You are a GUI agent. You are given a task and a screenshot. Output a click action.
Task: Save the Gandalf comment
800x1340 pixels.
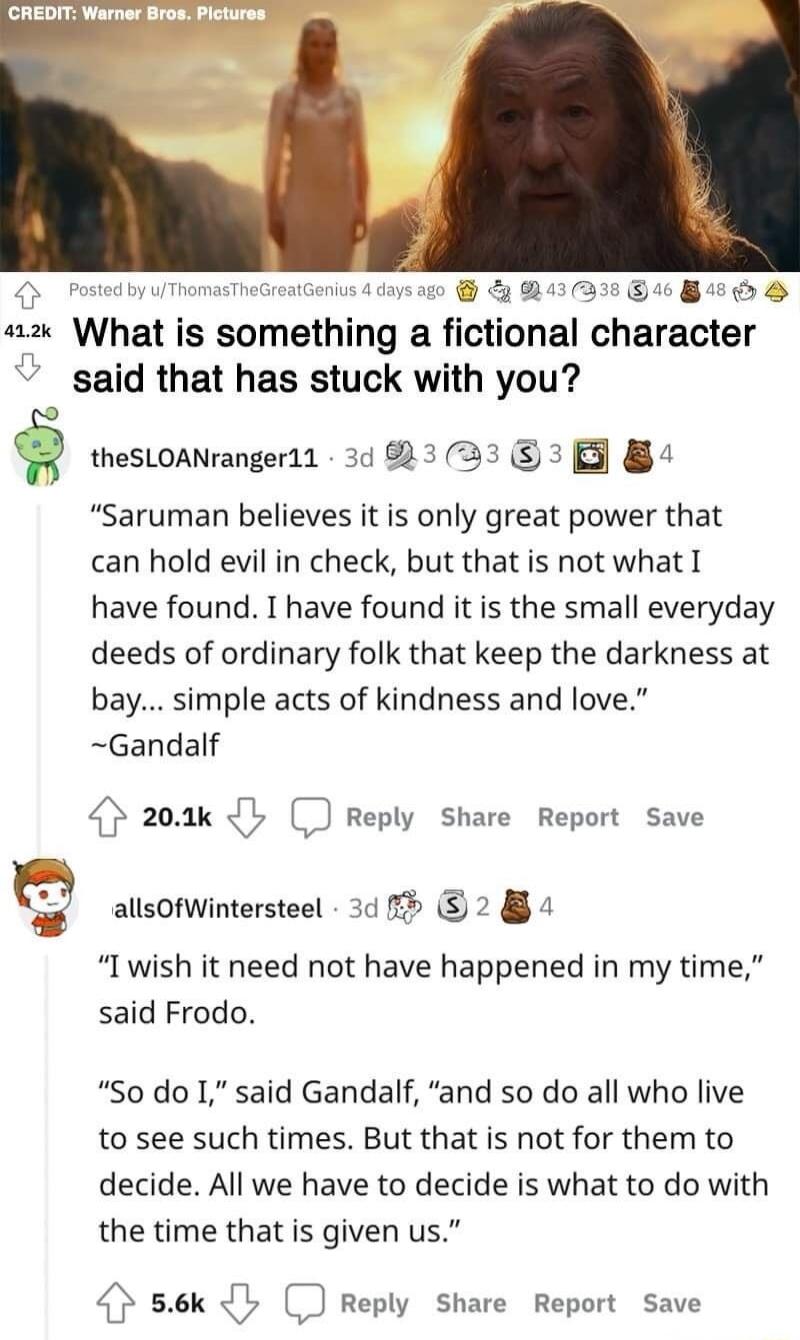pyautogui.click(x=675, y=816)
